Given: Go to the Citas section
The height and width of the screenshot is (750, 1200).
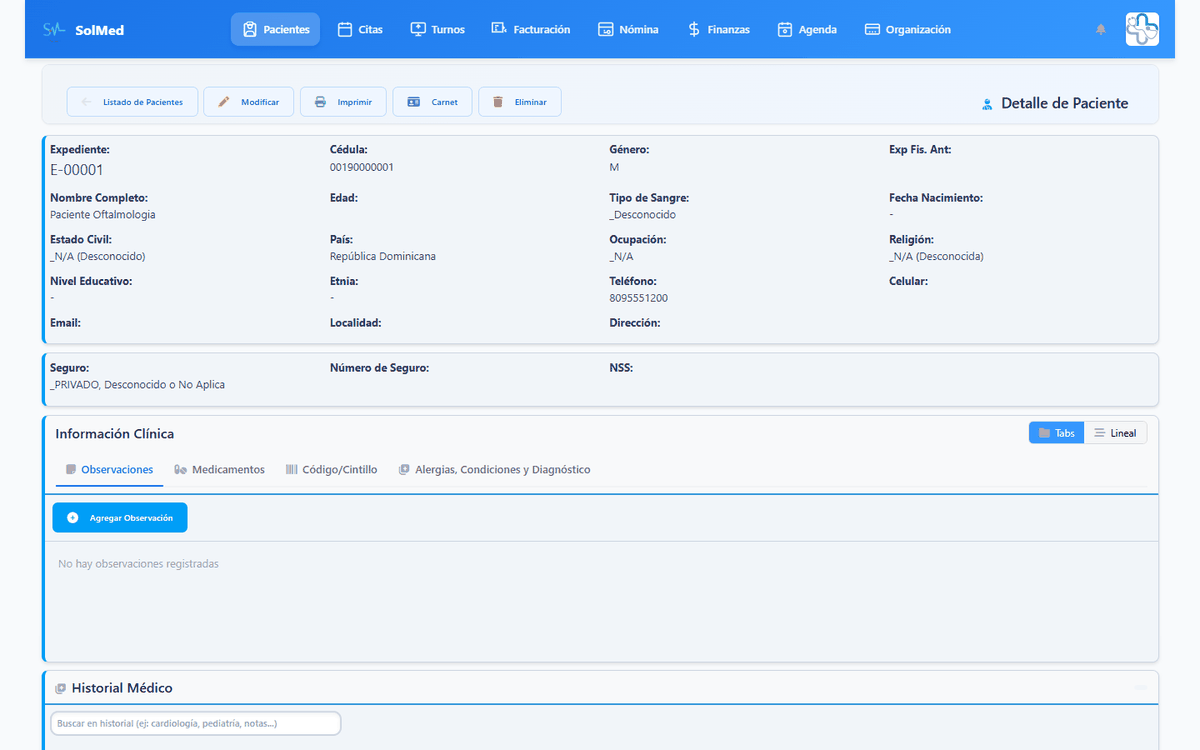Looking at the screenshot, I should (x=360, y=30).
